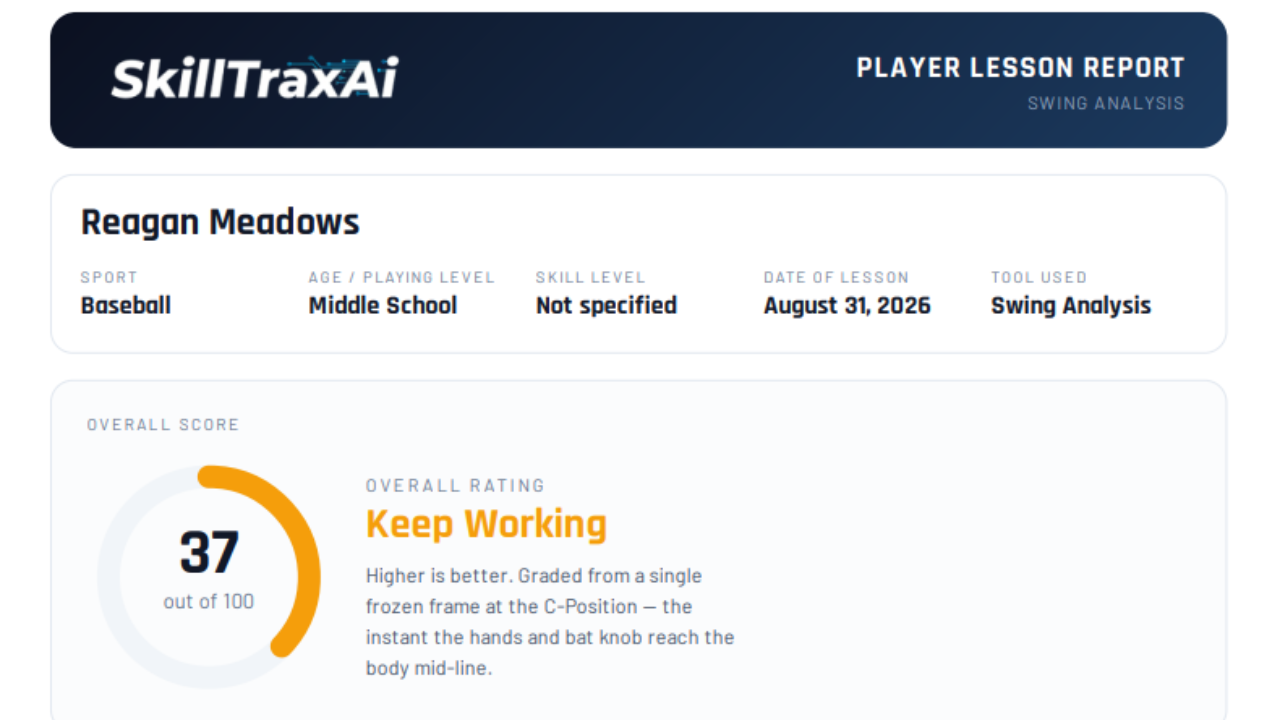Select the "Middle School" value
Screen dimensions: 1280x720
tap(383, 305)
